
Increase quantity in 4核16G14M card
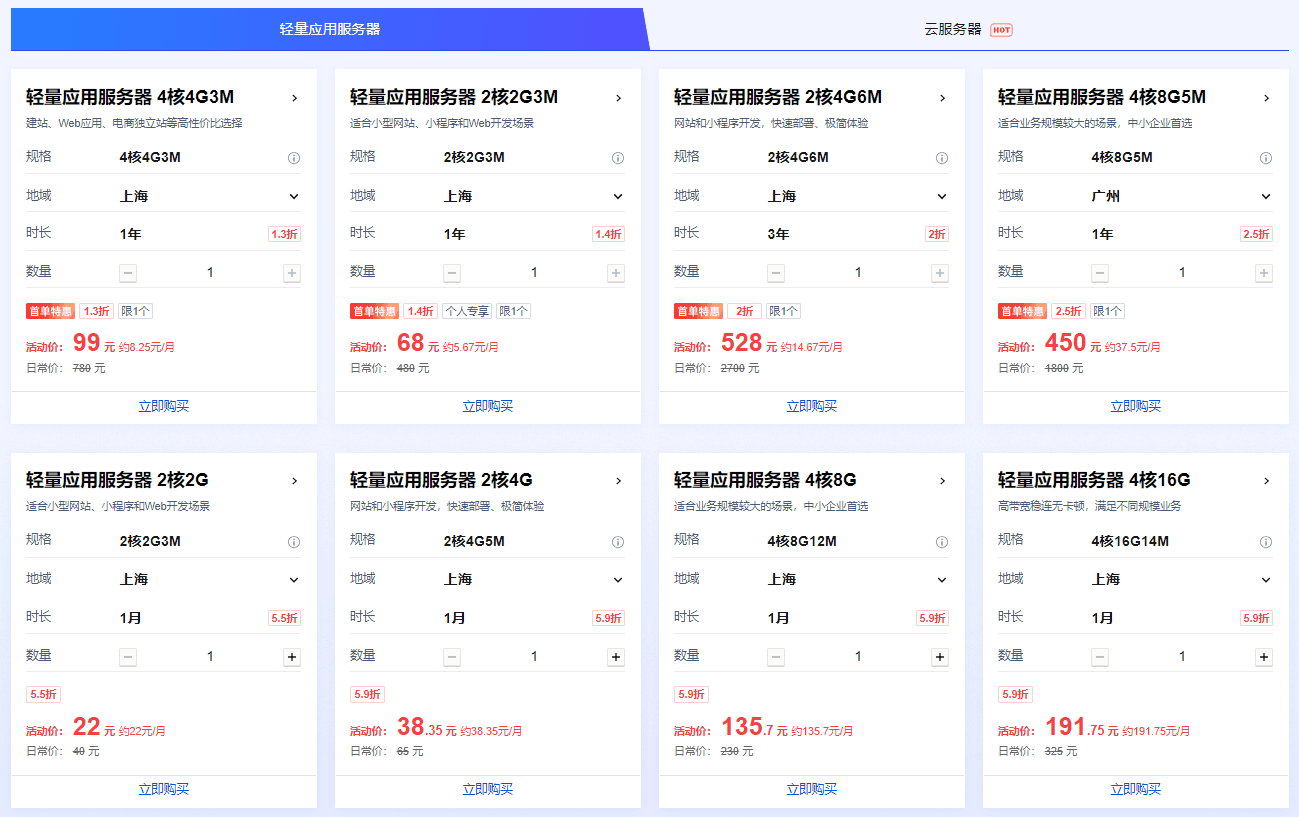[1264, 657]
